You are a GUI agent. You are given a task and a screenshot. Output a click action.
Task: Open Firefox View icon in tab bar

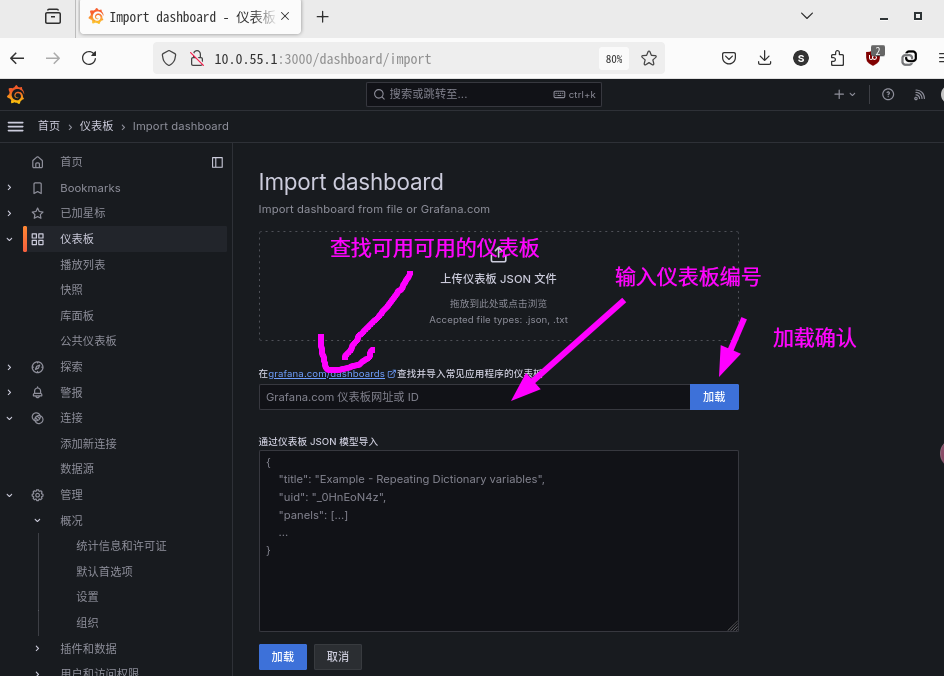53,16
